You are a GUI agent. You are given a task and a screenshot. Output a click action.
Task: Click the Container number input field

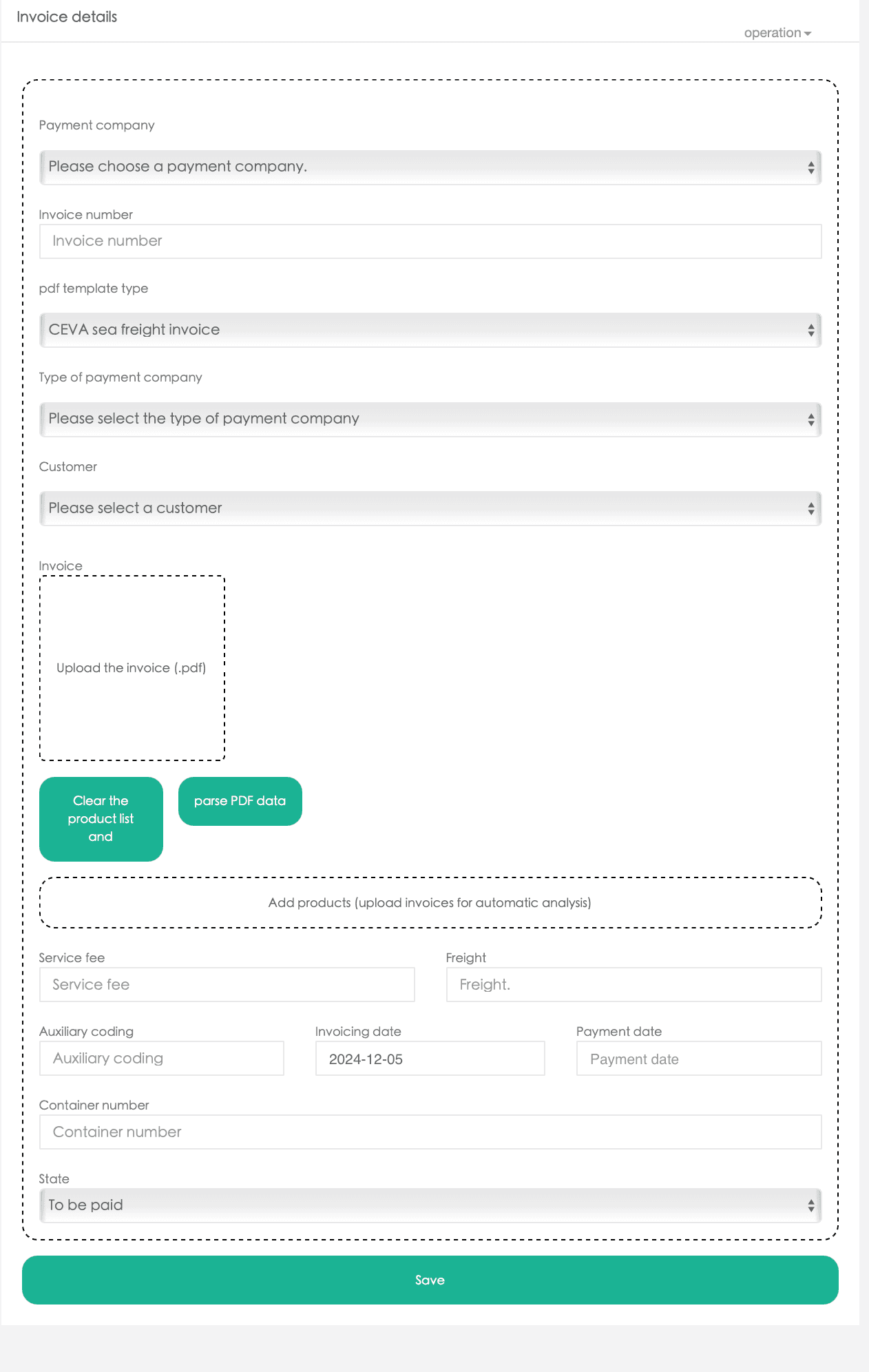pyautogui.click(x=430, y=1132)
